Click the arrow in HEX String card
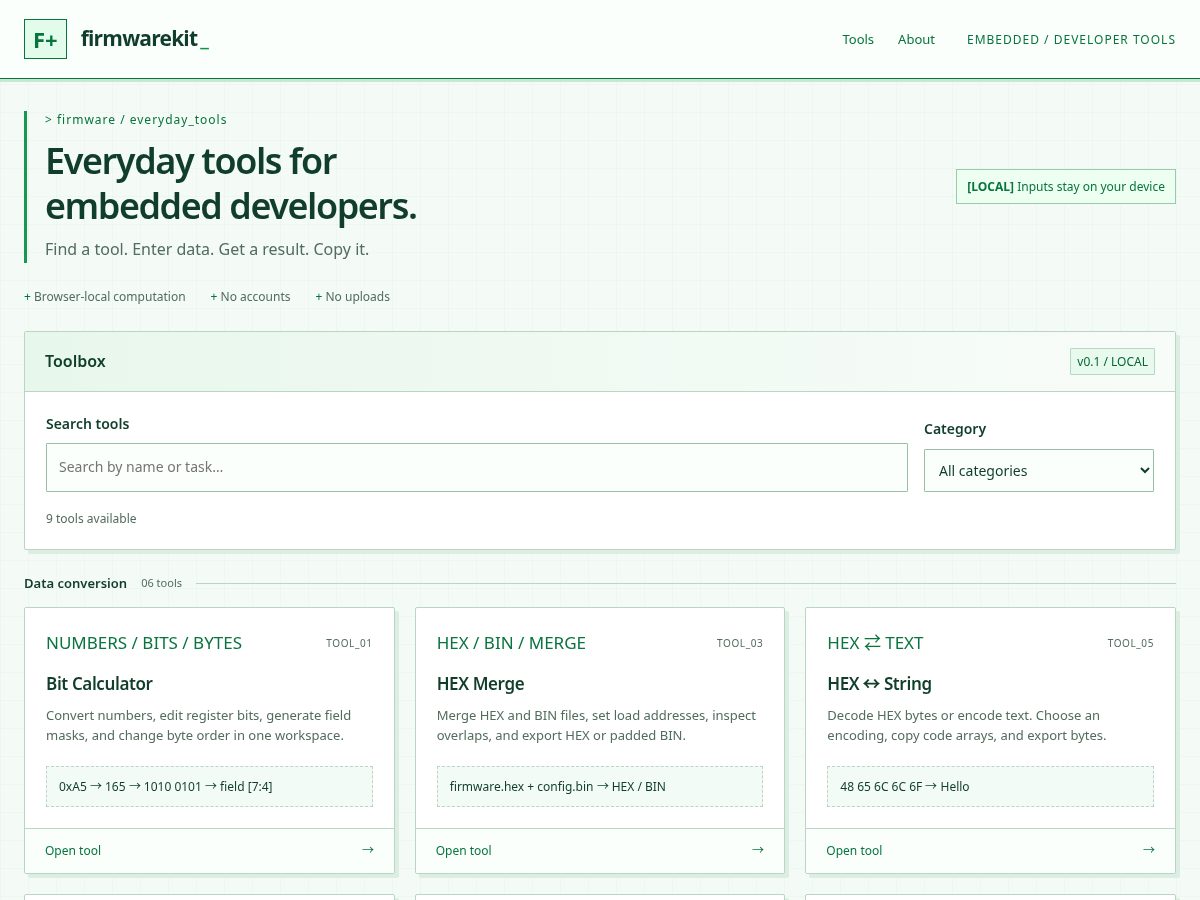This screenshot has width=1200, height=900. pyautogui.click(x=1148, y=850)
